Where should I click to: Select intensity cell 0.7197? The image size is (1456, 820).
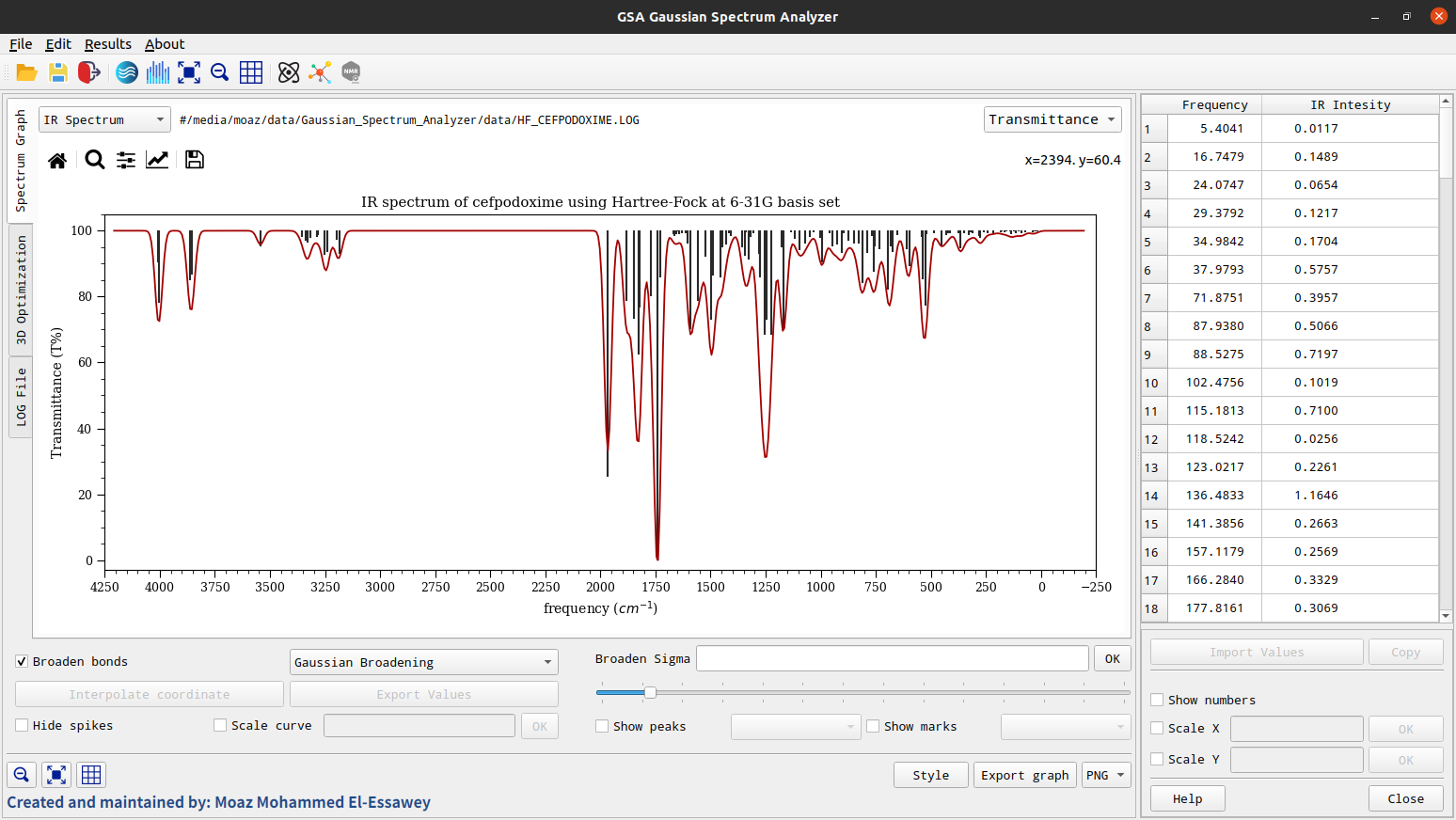tap(1351, 355)
